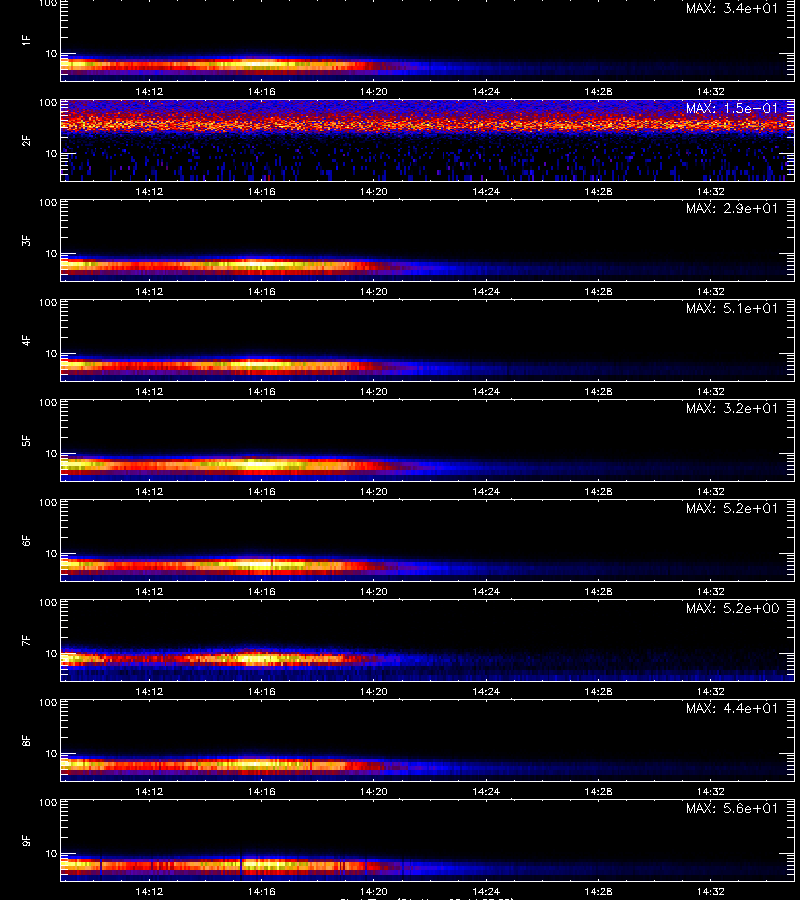Click 14:32 tick label under 5F panel
The image size is (800, 900).
710,491
